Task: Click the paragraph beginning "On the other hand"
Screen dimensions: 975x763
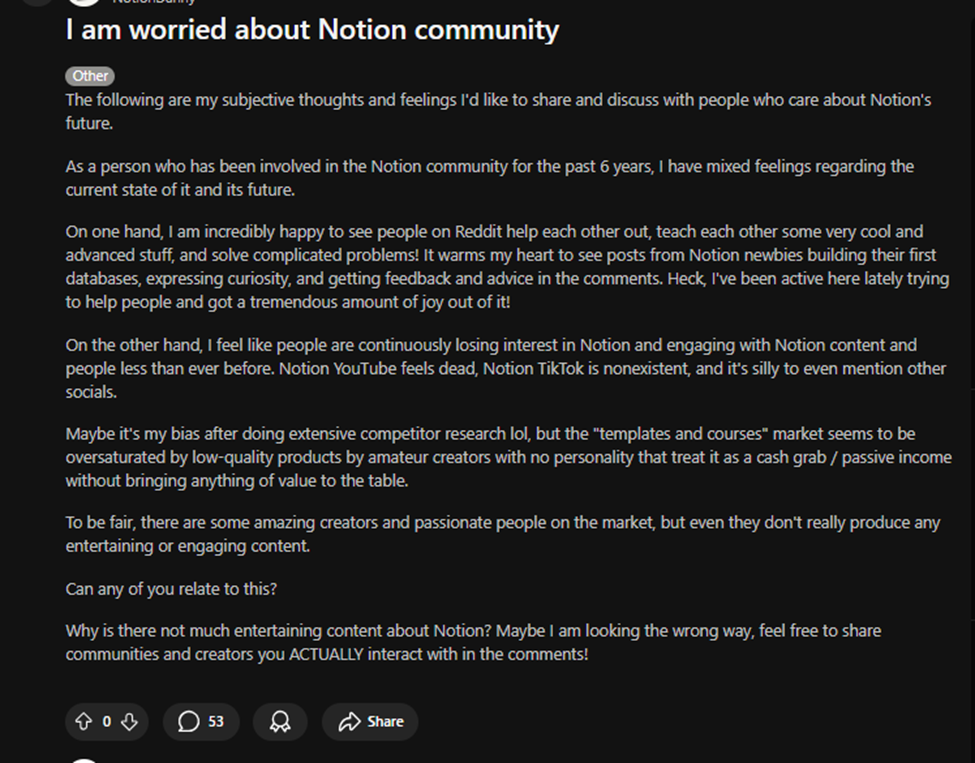Action: point(505,368)
